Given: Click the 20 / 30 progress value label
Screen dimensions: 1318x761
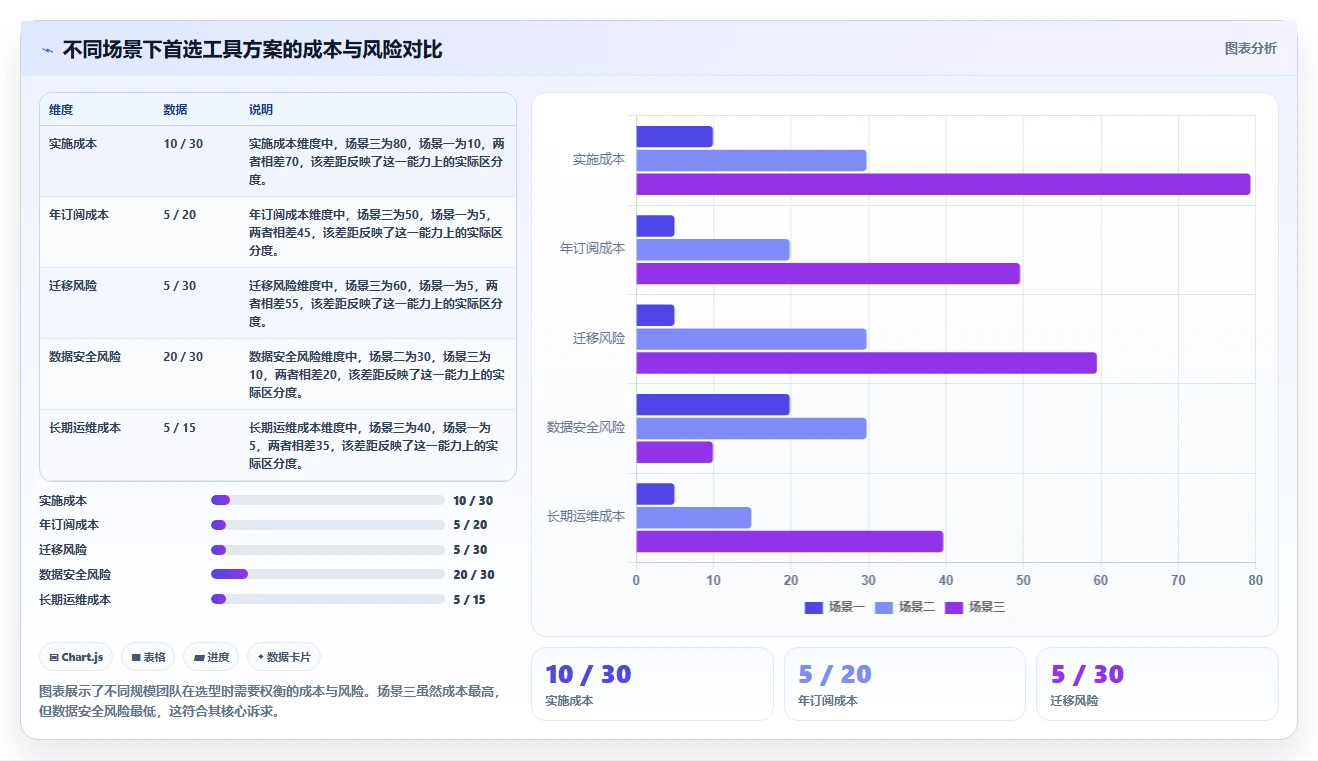Looking at the screenshot, I should [474, 575].
